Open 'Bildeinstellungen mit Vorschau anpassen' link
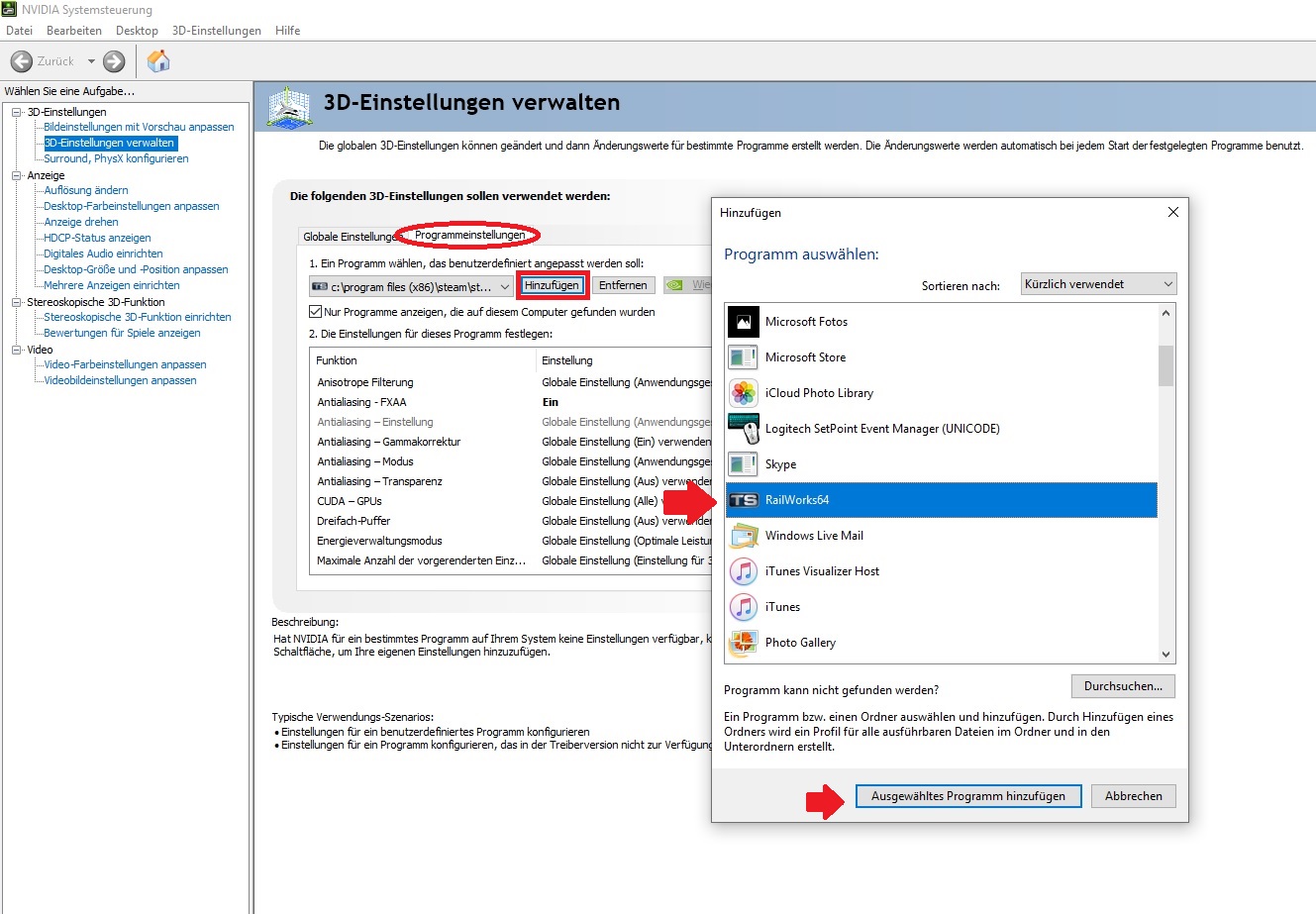Screen dimensions: 1316x914 (x=139, y=127)
